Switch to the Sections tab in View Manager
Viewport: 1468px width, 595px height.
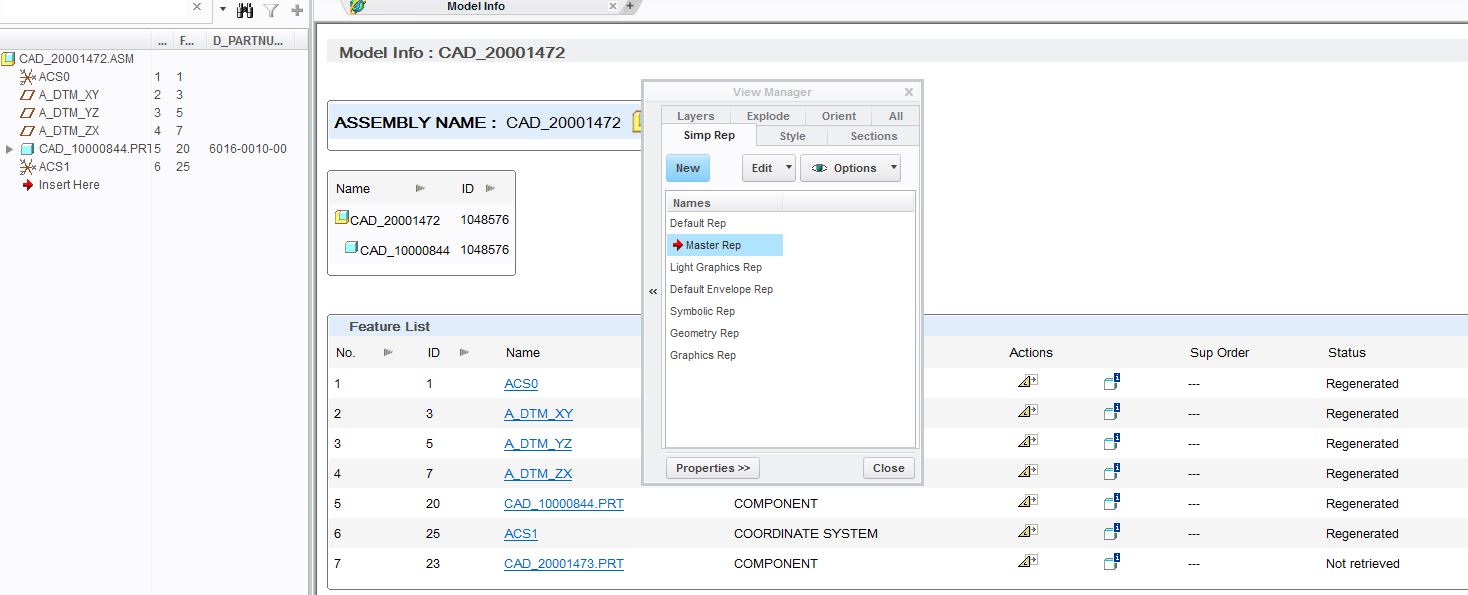pyautogui.click(x=874, y=136)
